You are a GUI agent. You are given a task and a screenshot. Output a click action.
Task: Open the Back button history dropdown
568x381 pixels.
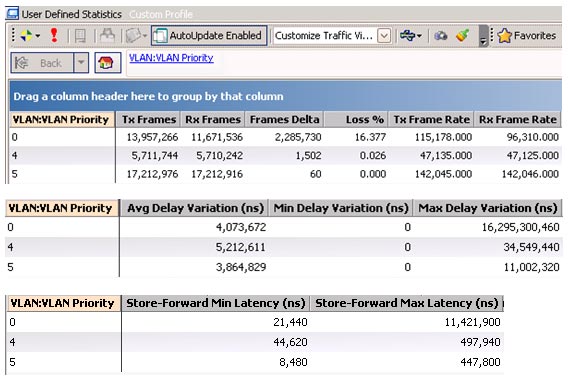point(81,63)
